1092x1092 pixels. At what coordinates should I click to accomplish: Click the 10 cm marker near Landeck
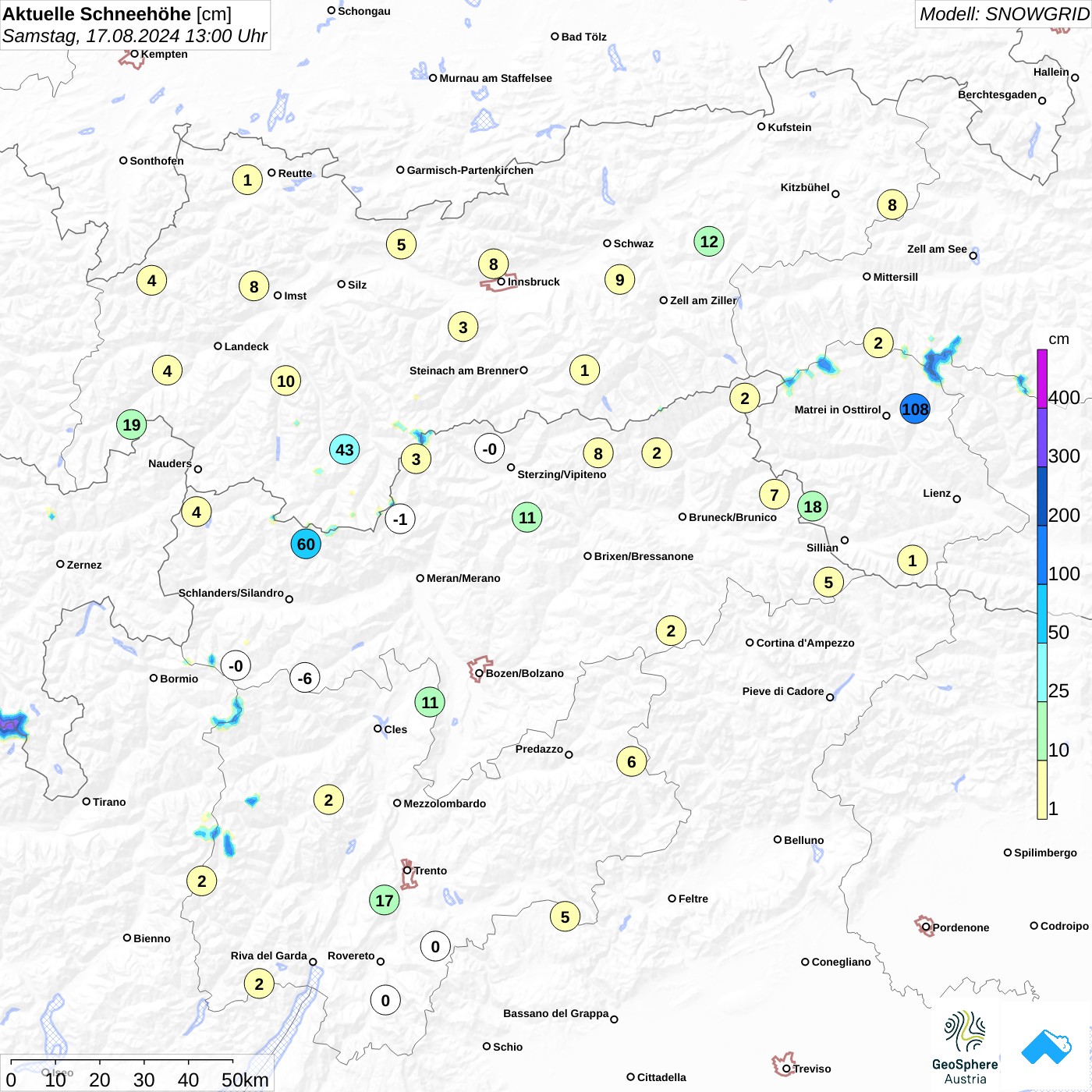click(286, 381)
